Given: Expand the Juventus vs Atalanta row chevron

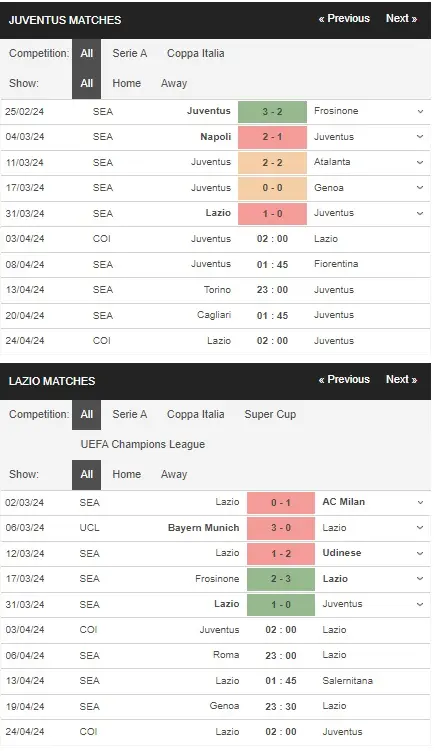Looking at the screenshot, I should [420, 162].
